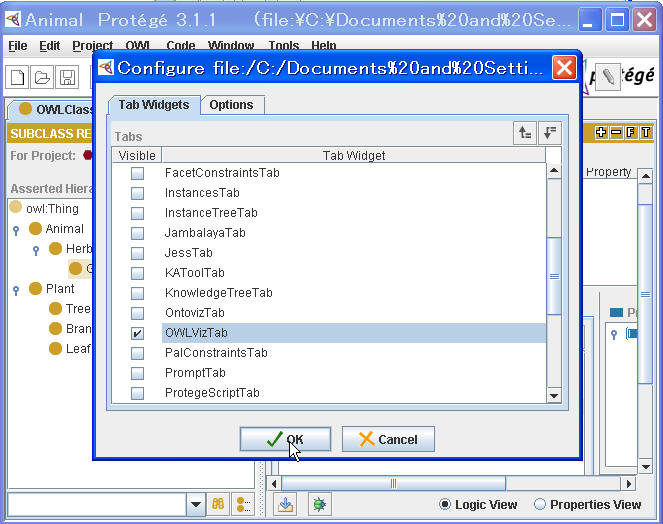Open the File menu
The image size is (663, 524).
pyautogui.click(x=18, y=46)
